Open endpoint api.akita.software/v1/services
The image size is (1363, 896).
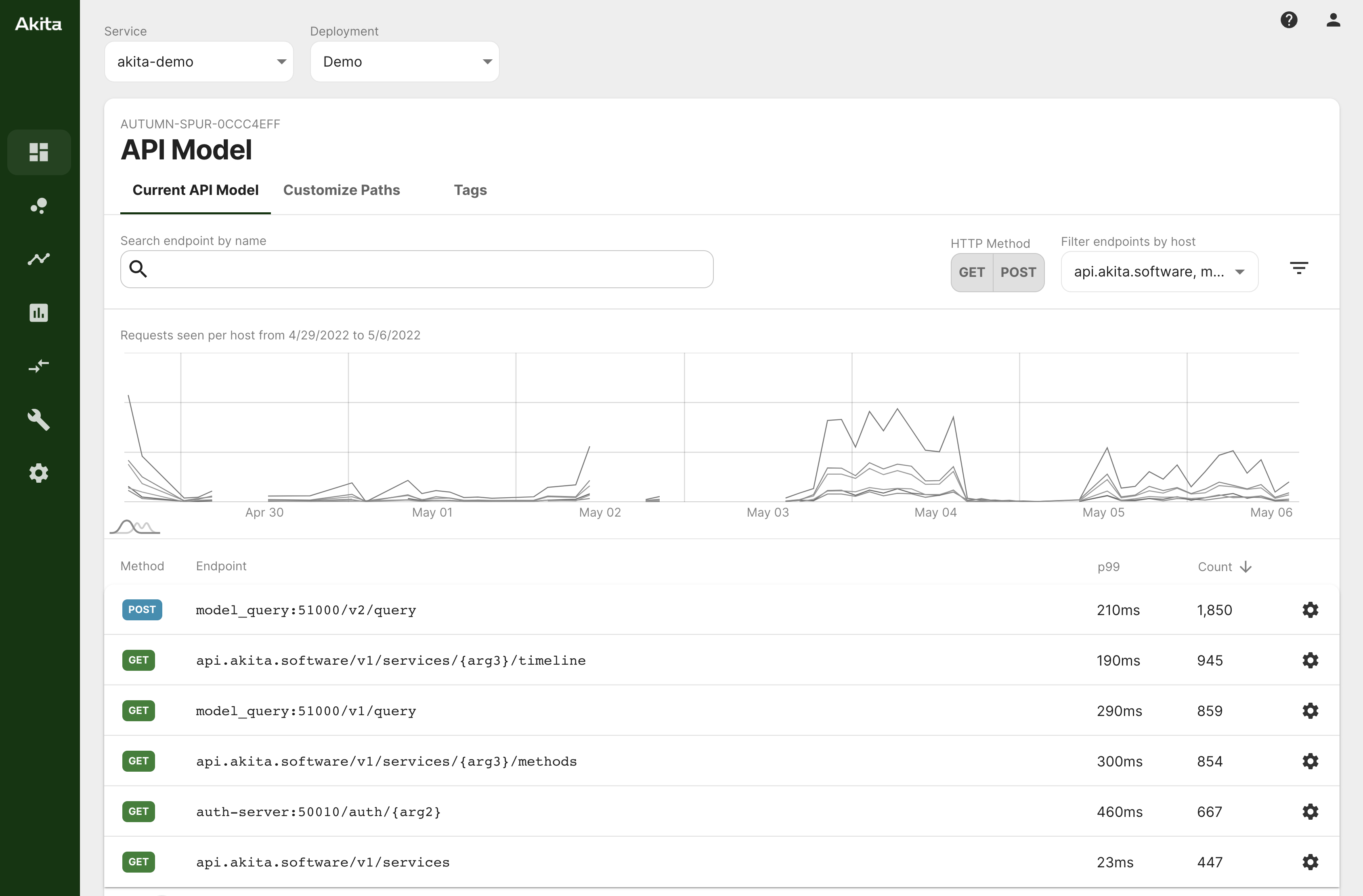coord(323,862)
